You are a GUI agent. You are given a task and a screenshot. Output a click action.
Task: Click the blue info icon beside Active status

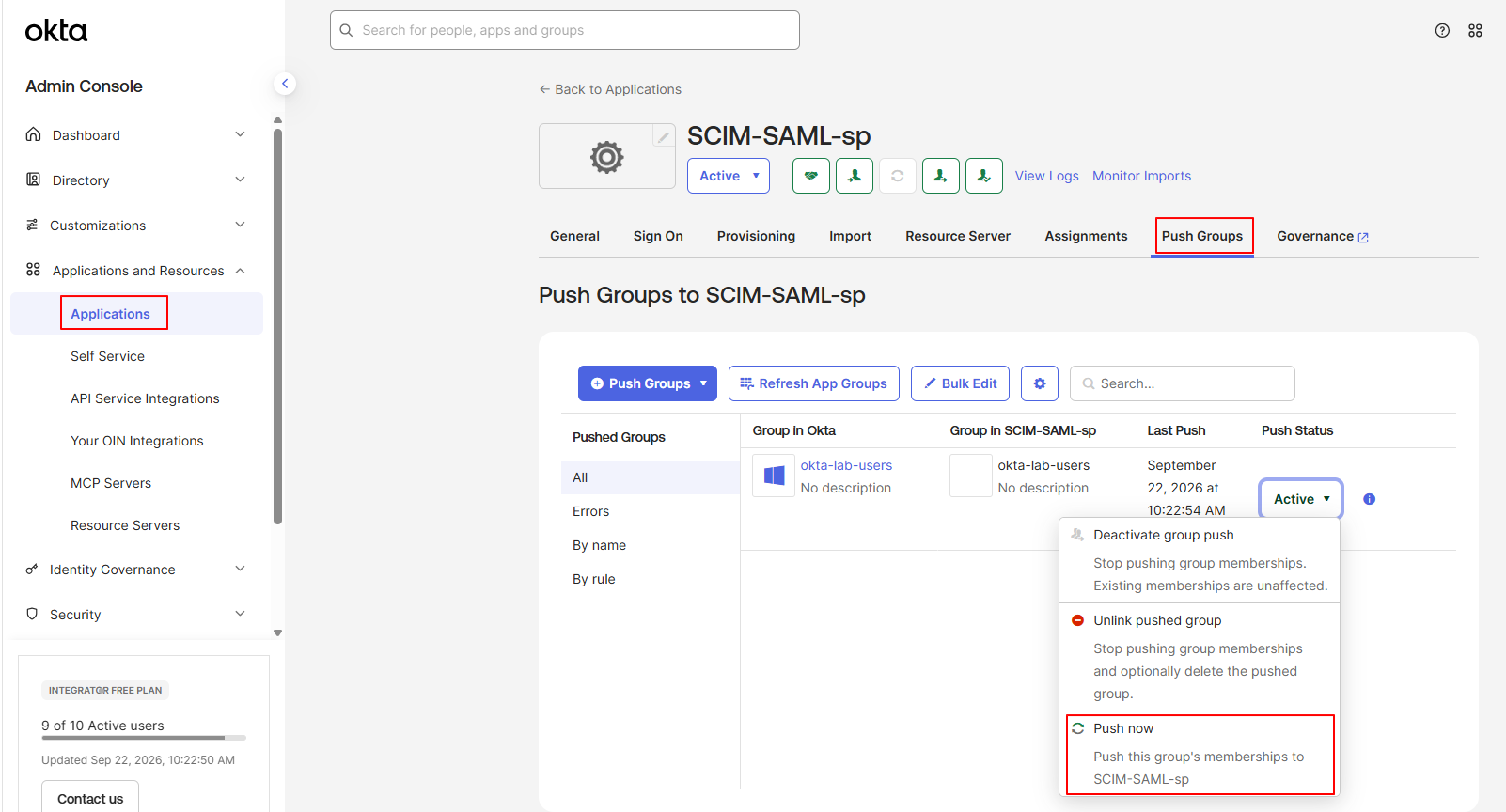tap(1369, 499)
